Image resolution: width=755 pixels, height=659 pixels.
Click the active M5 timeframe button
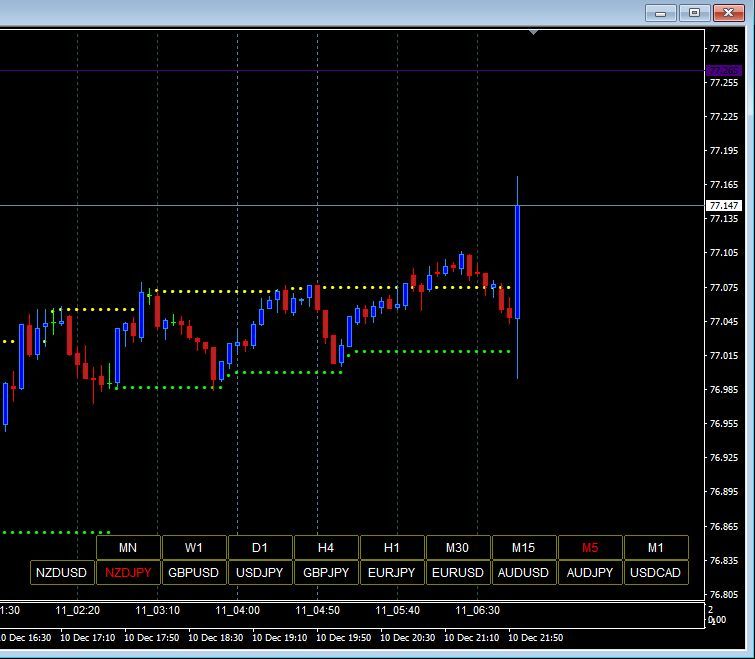590,547
